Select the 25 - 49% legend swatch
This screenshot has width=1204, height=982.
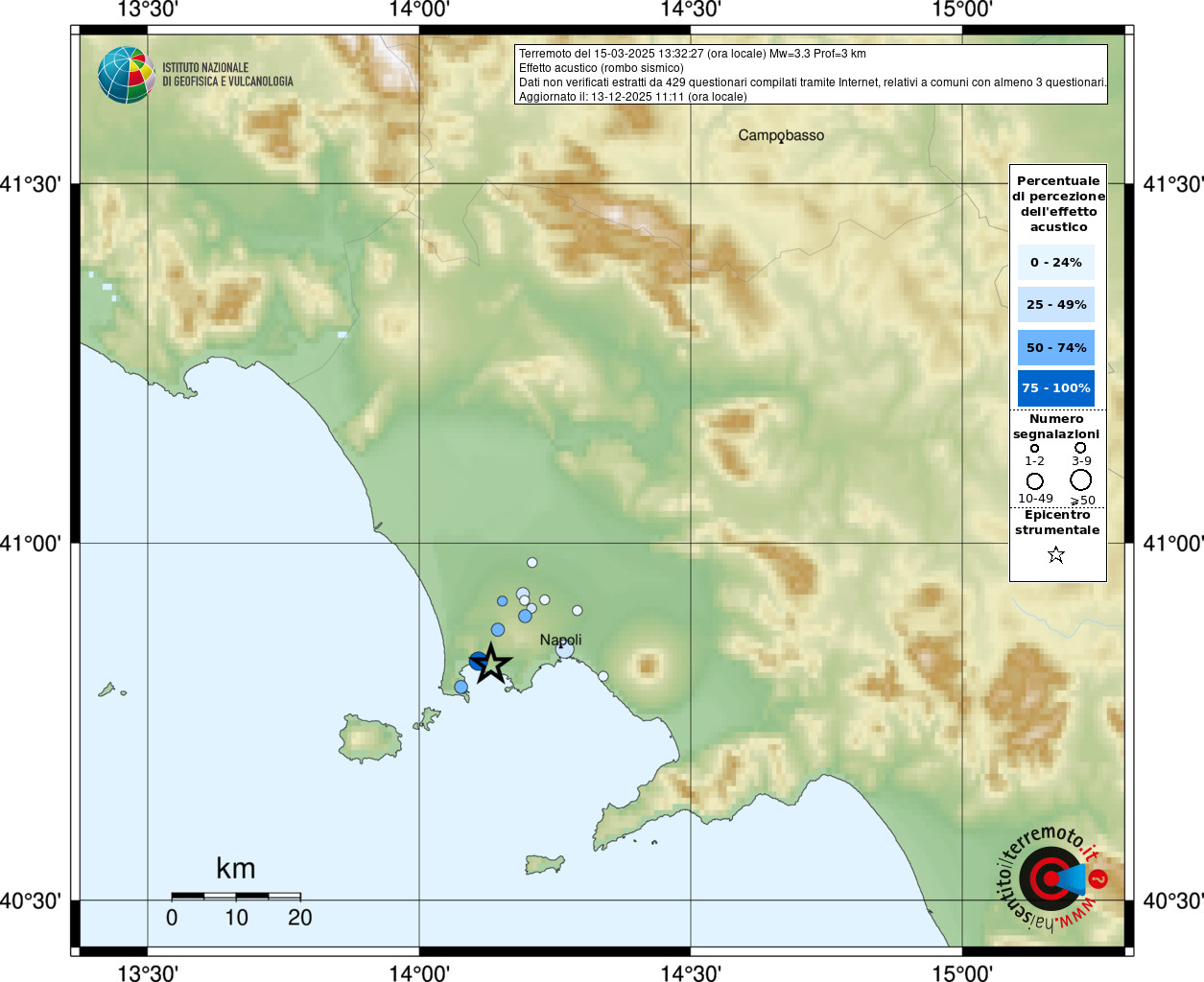(1055, 304)
